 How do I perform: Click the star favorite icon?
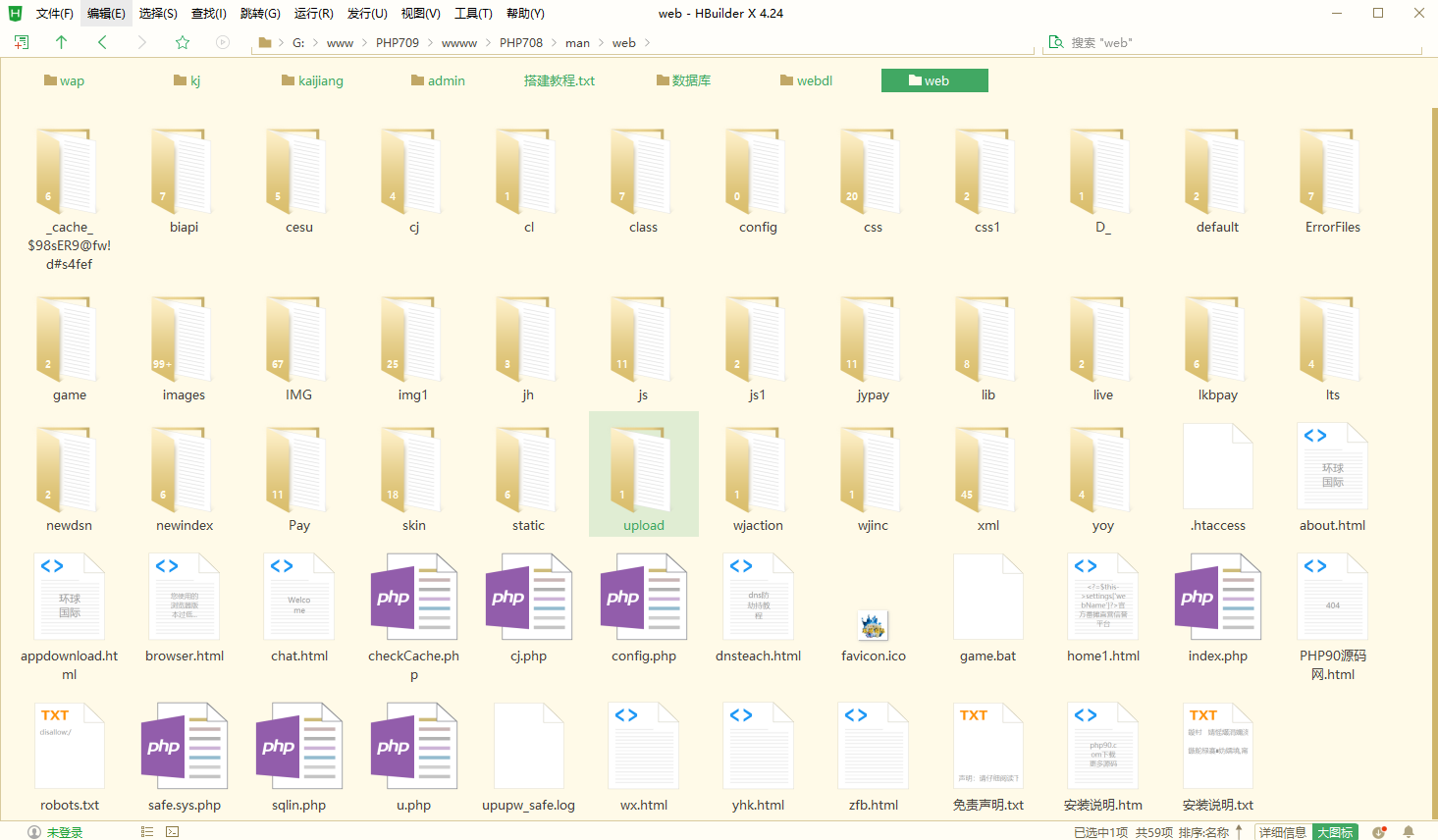click(183, 42)
